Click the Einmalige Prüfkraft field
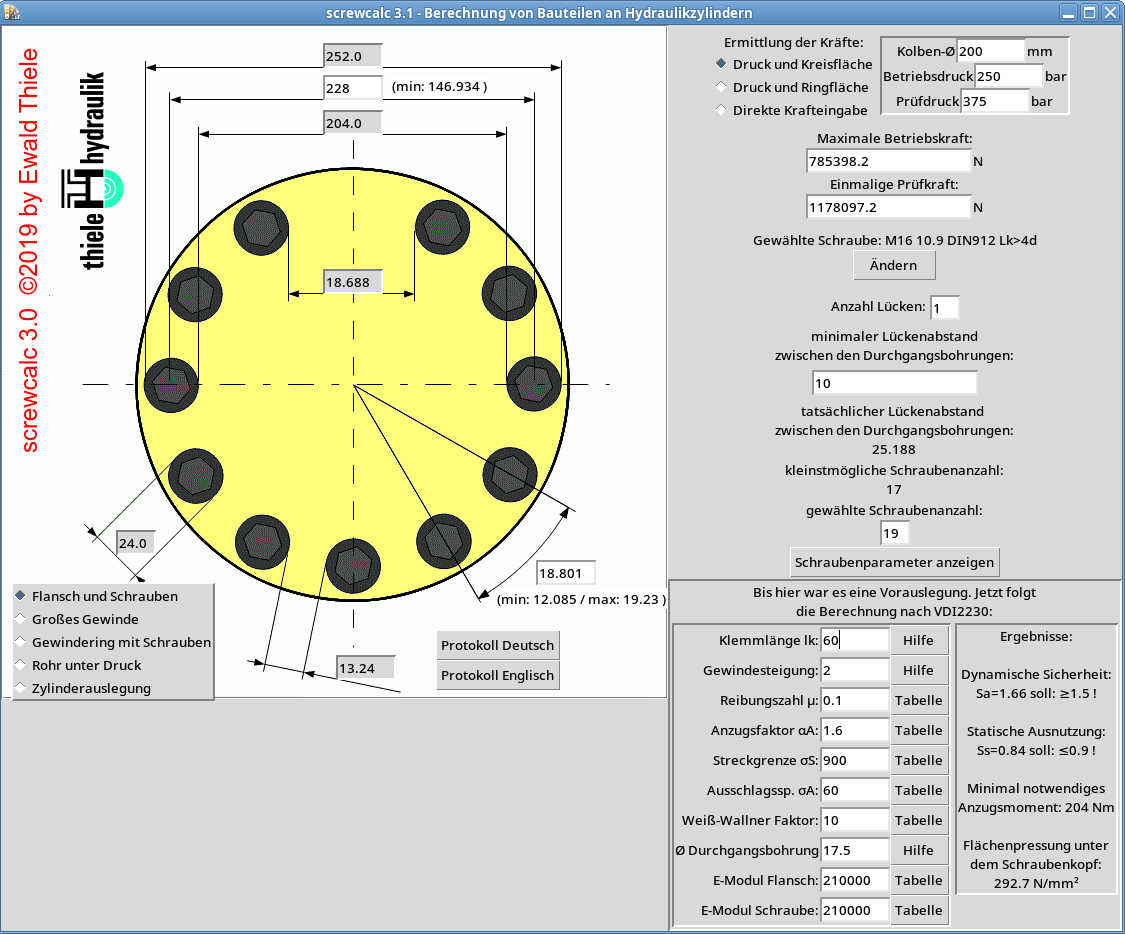The height and width of the screenshot is (934, 1125). point(888,207)
